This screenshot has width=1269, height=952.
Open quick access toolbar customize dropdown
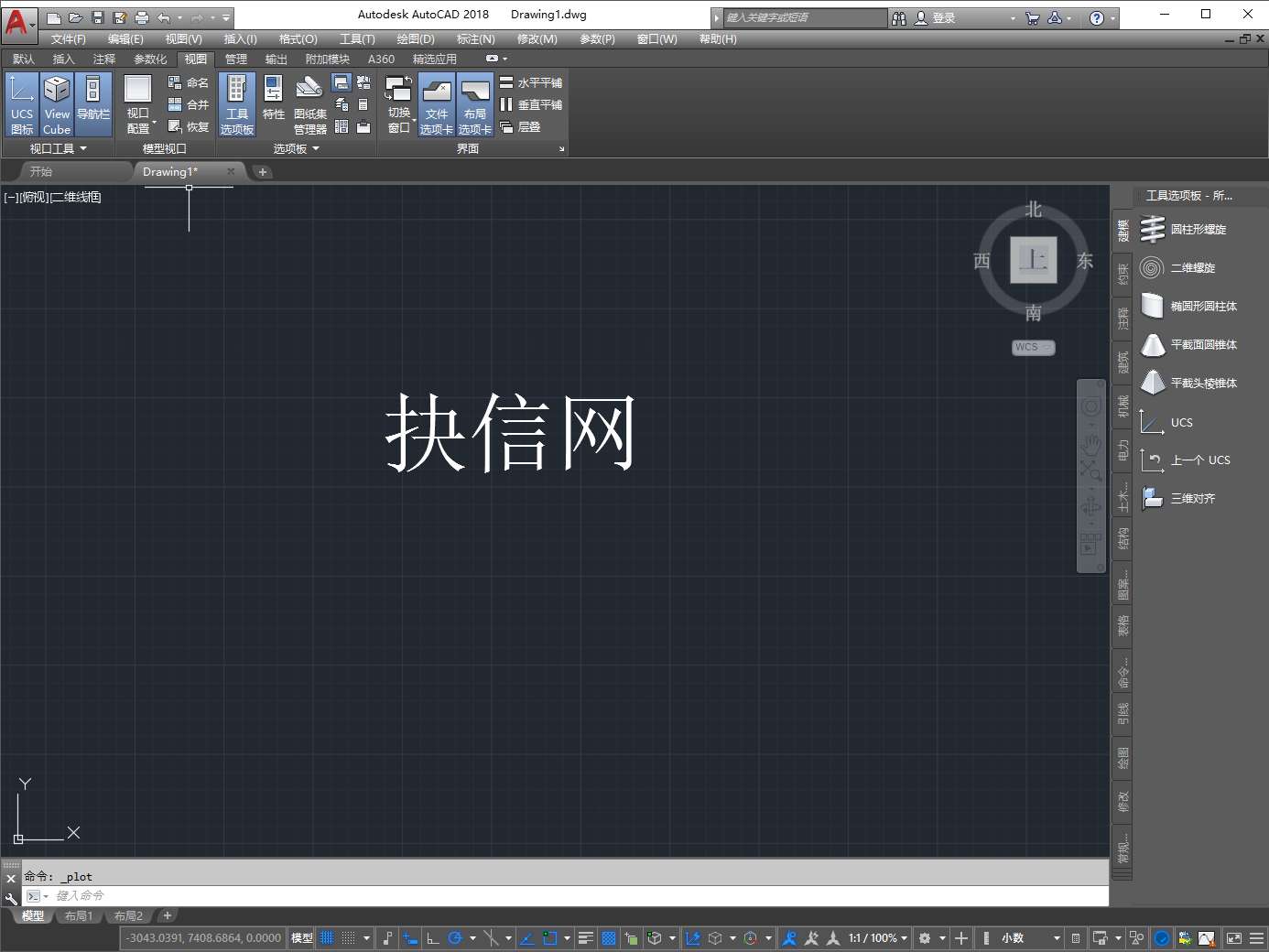click(x=226, y=17)
